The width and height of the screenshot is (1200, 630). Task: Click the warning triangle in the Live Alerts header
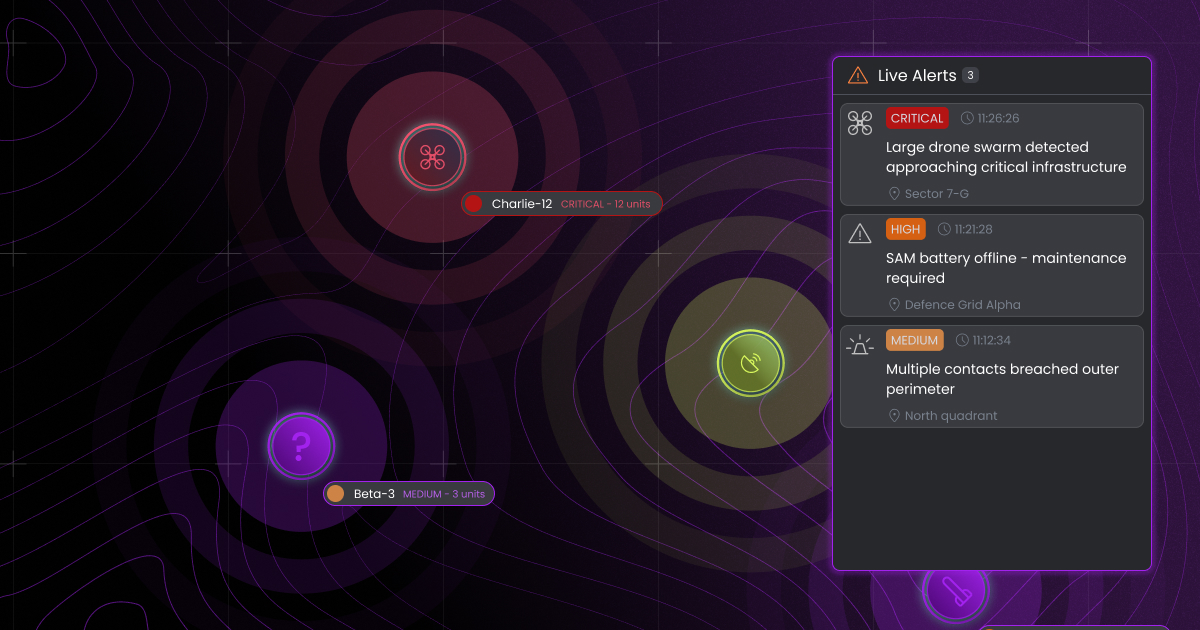coord(857,75)
